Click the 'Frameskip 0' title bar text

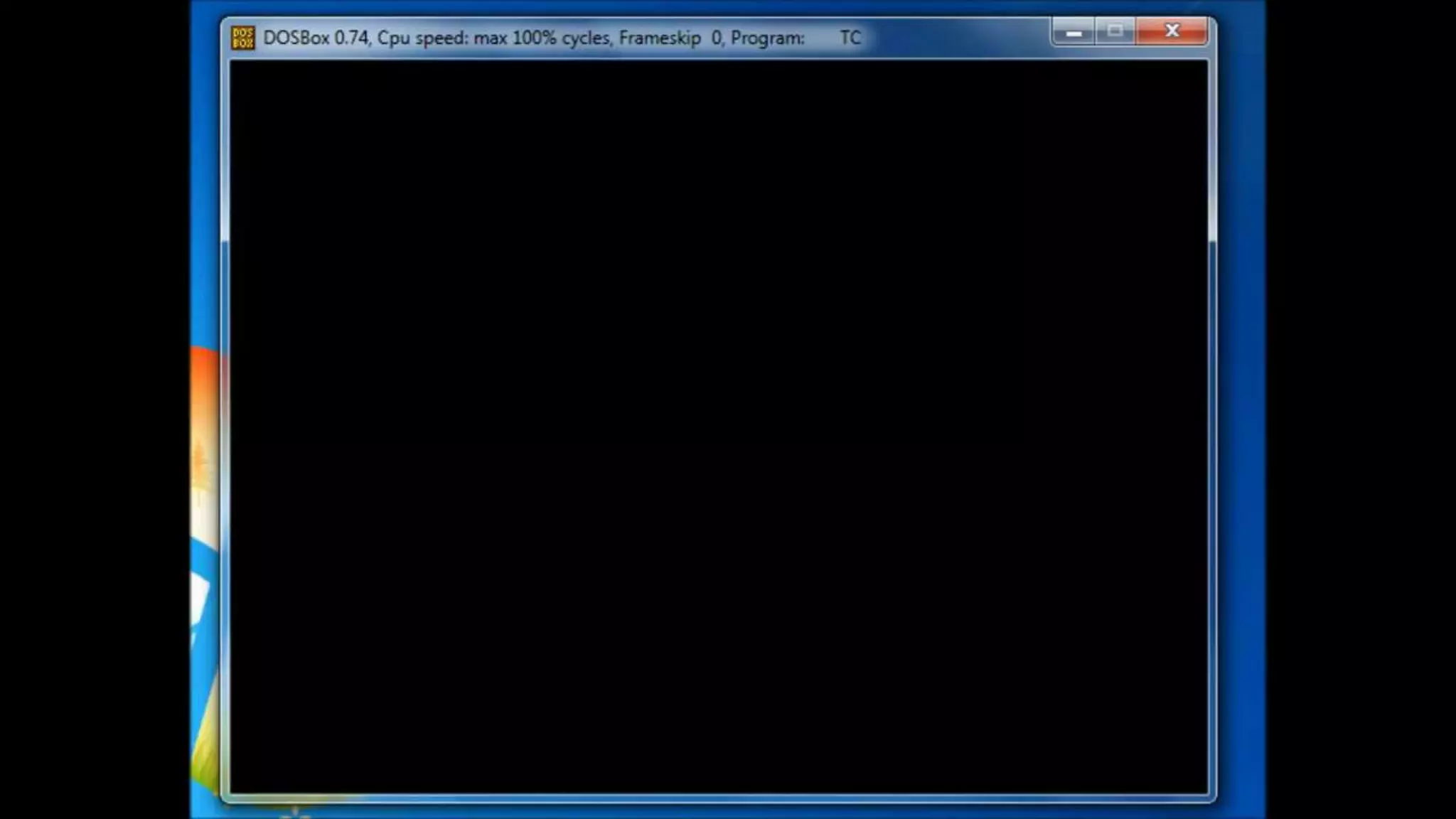(x=670, y=38)
